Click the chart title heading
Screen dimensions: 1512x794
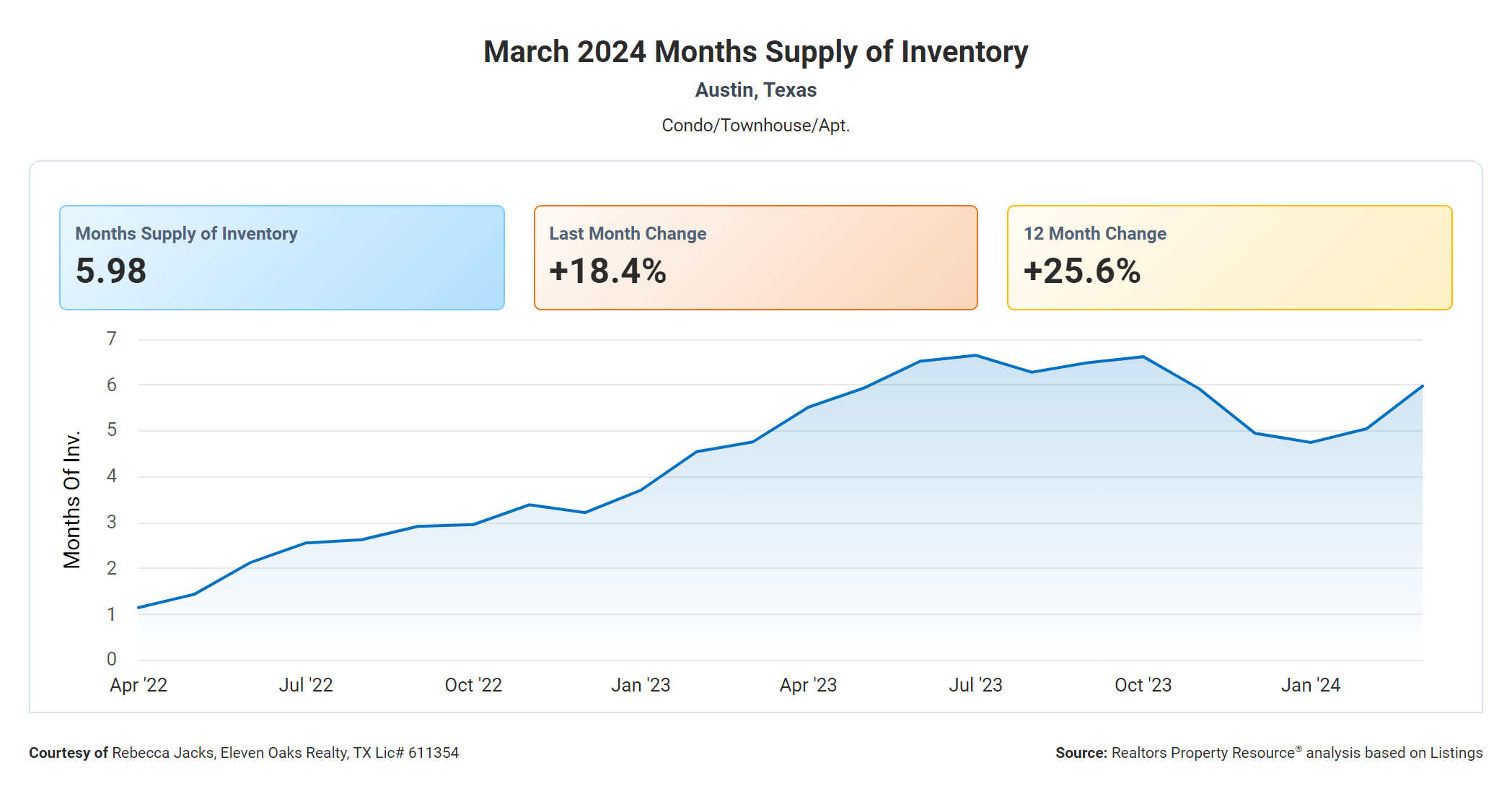click(755, 52)
